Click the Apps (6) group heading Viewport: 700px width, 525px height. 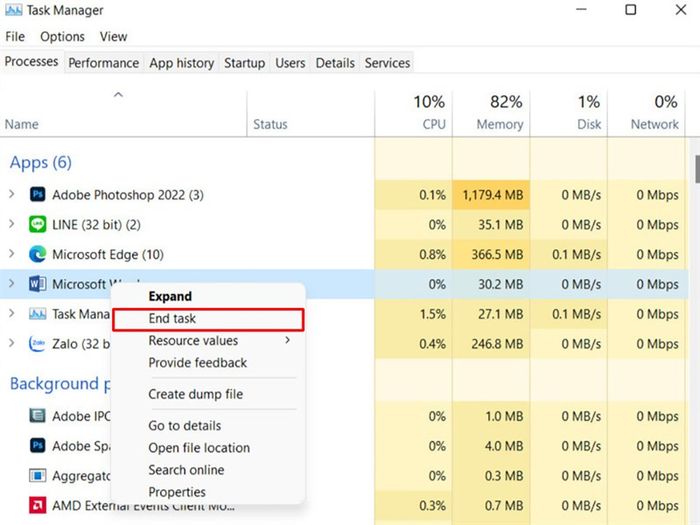tap(41, 162)
